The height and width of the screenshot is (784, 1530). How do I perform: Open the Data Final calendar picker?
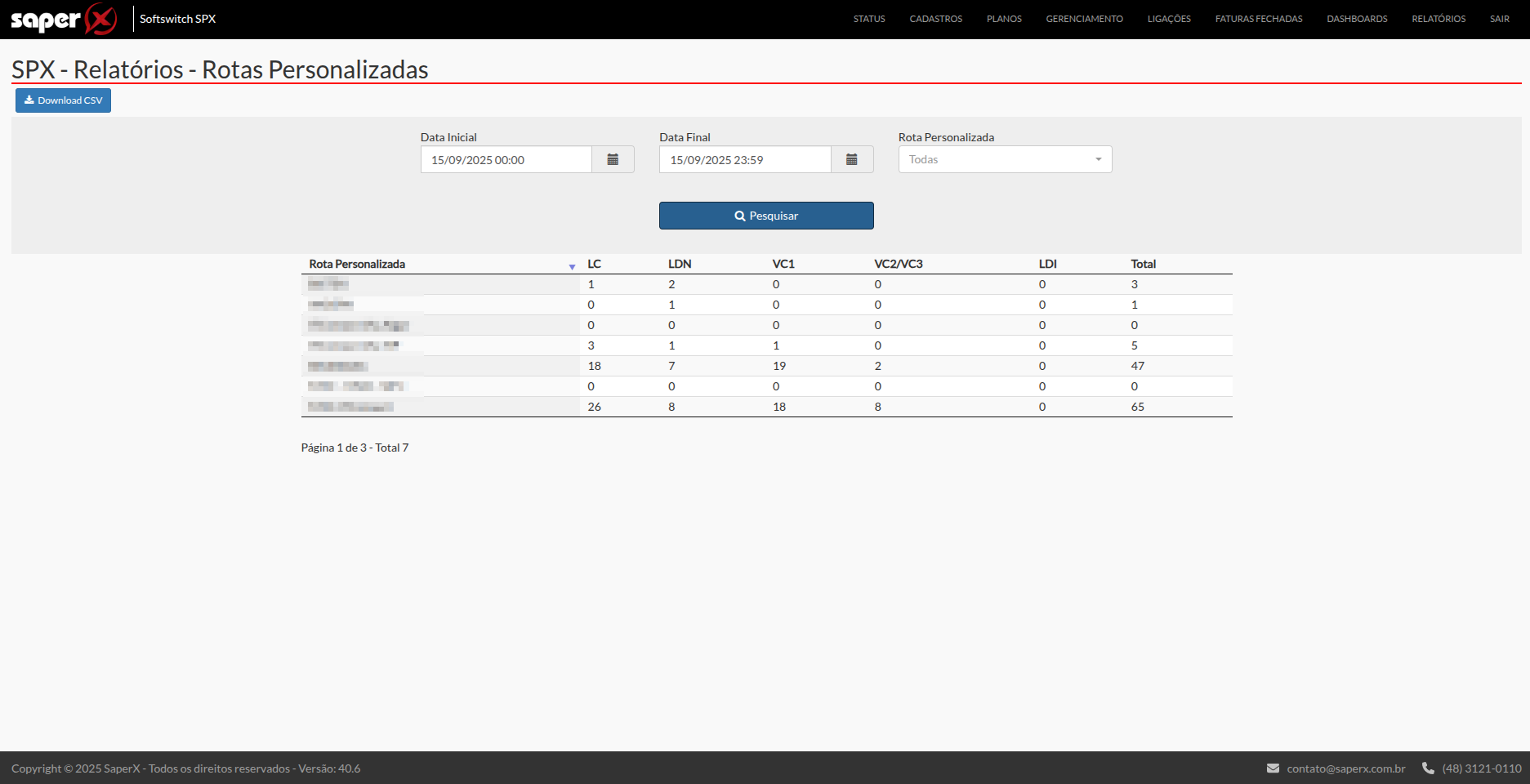pyautogui.click(x=852, y=160)
